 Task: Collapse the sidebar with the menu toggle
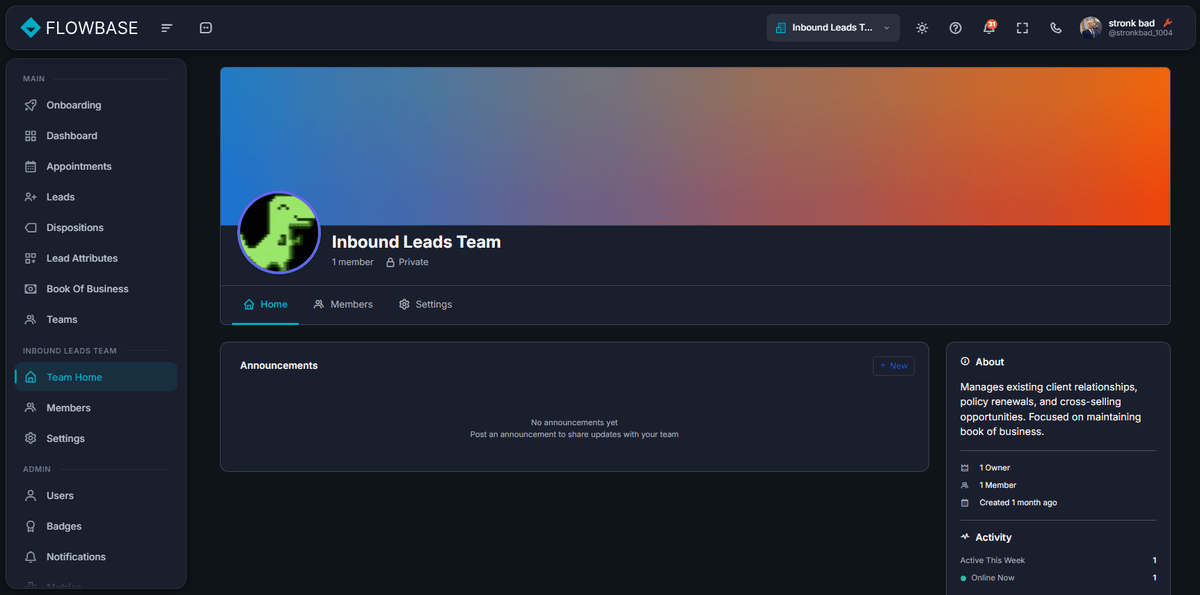click(166, 27)
